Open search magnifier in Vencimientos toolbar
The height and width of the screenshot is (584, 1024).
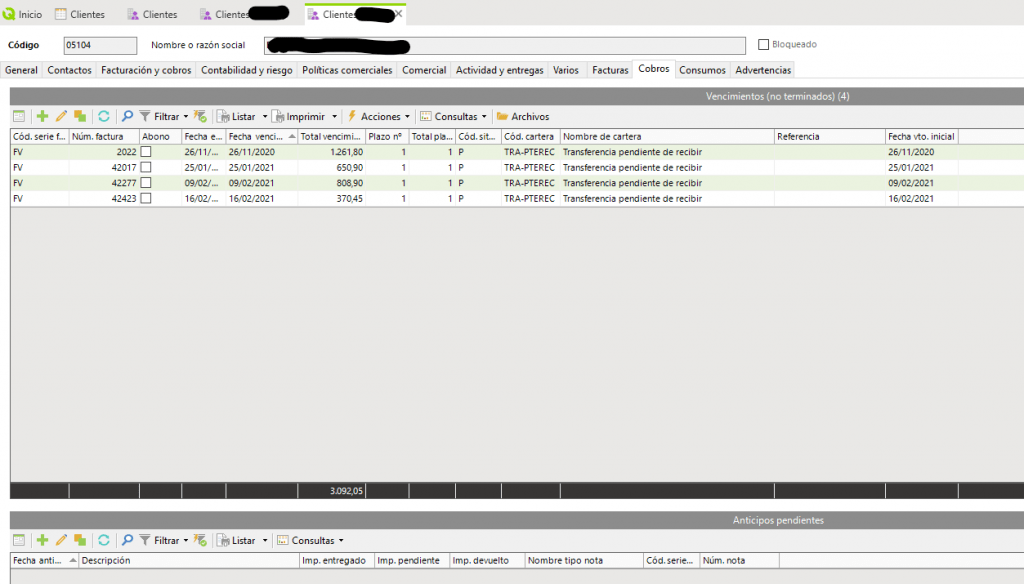[127, 116]
